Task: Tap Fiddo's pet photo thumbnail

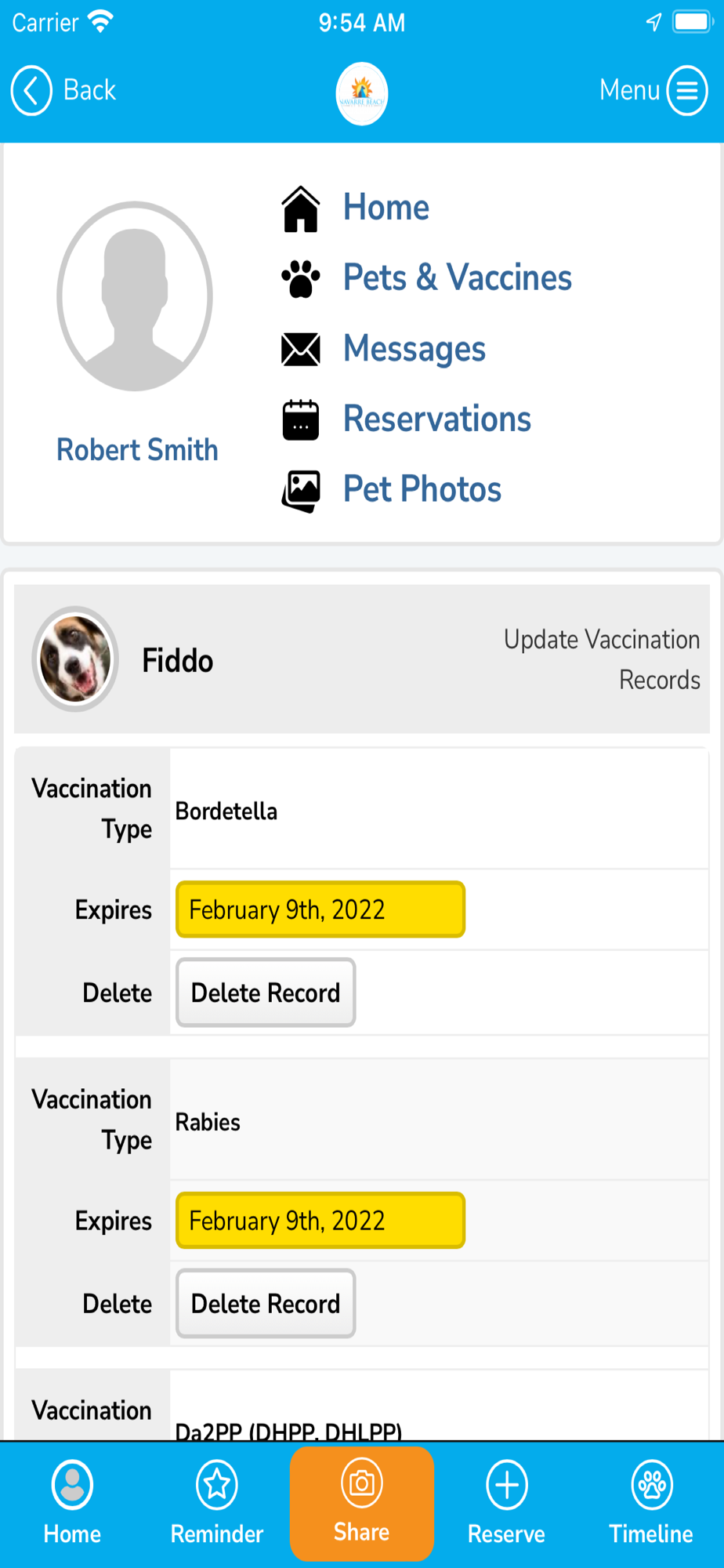Action: [75, 659]
